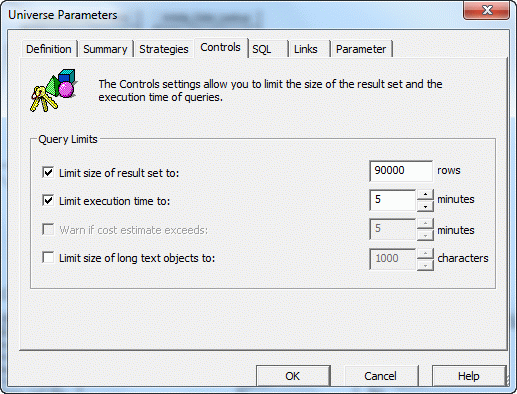Click the Cancel button
517x394 pixels.
381,376
